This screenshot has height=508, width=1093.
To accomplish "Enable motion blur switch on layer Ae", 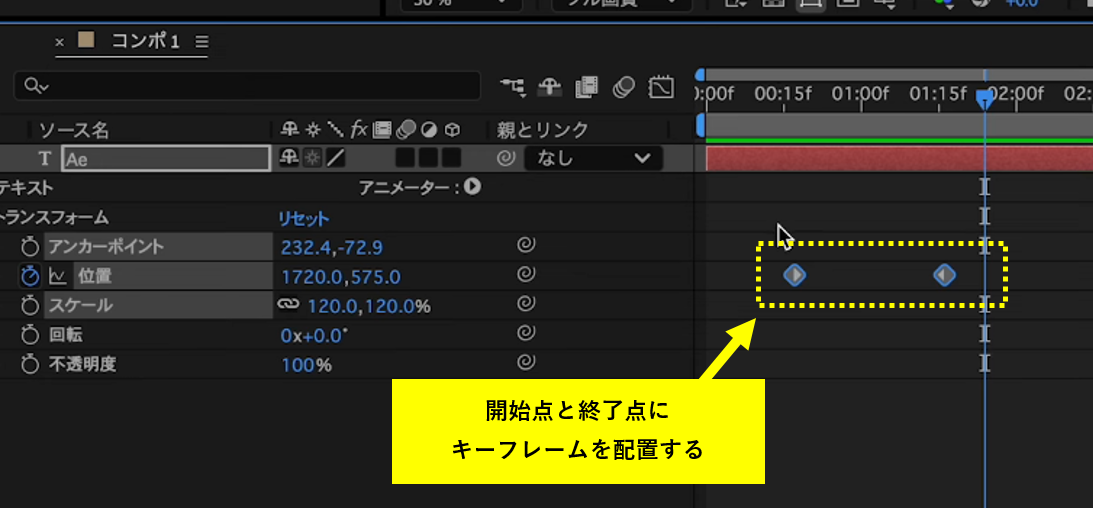I will pyautogui.click(x=406, y=158).
